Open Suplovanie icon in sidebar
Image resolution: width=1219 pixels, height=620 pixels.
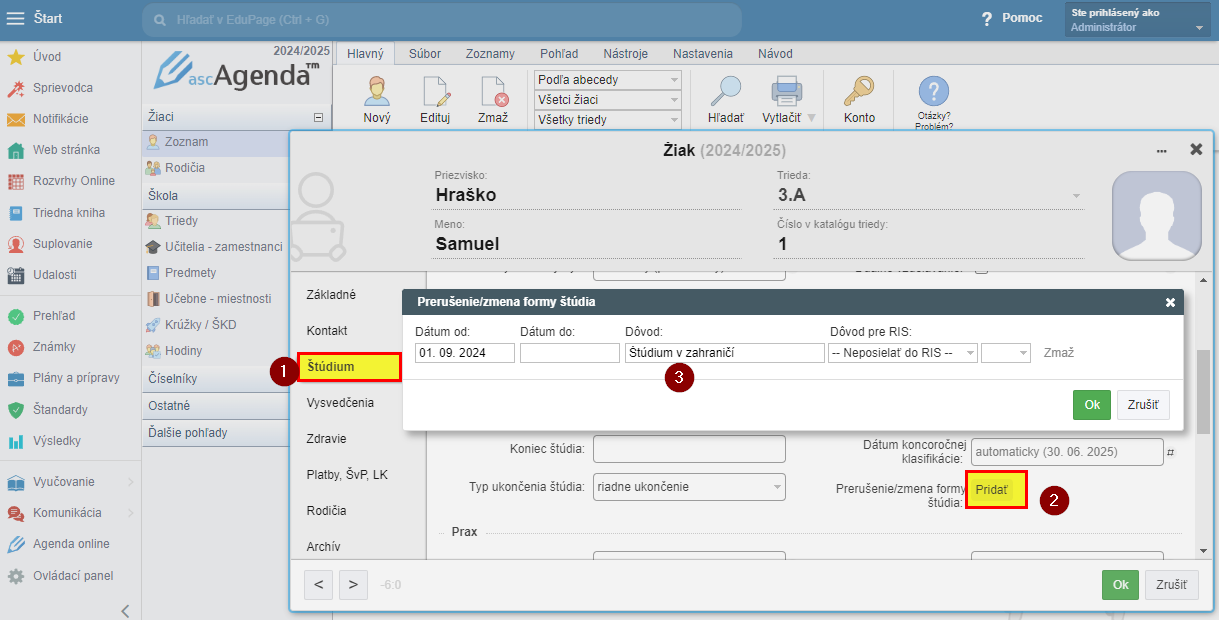click(x=16, y=244)
